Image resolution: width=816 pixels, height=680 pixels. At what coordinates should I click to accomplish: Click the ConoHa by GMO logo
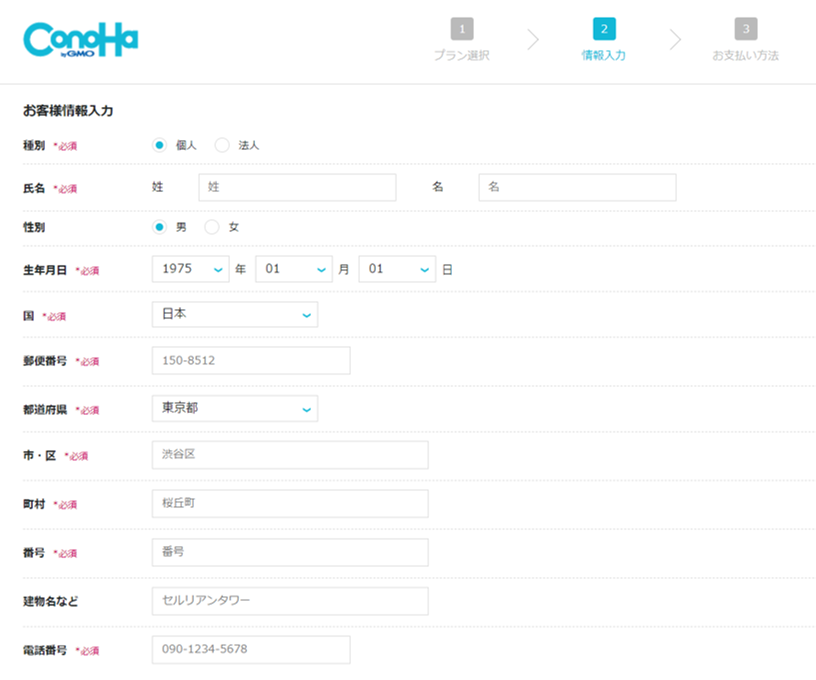pyautogui.click(x=80, y=40)
